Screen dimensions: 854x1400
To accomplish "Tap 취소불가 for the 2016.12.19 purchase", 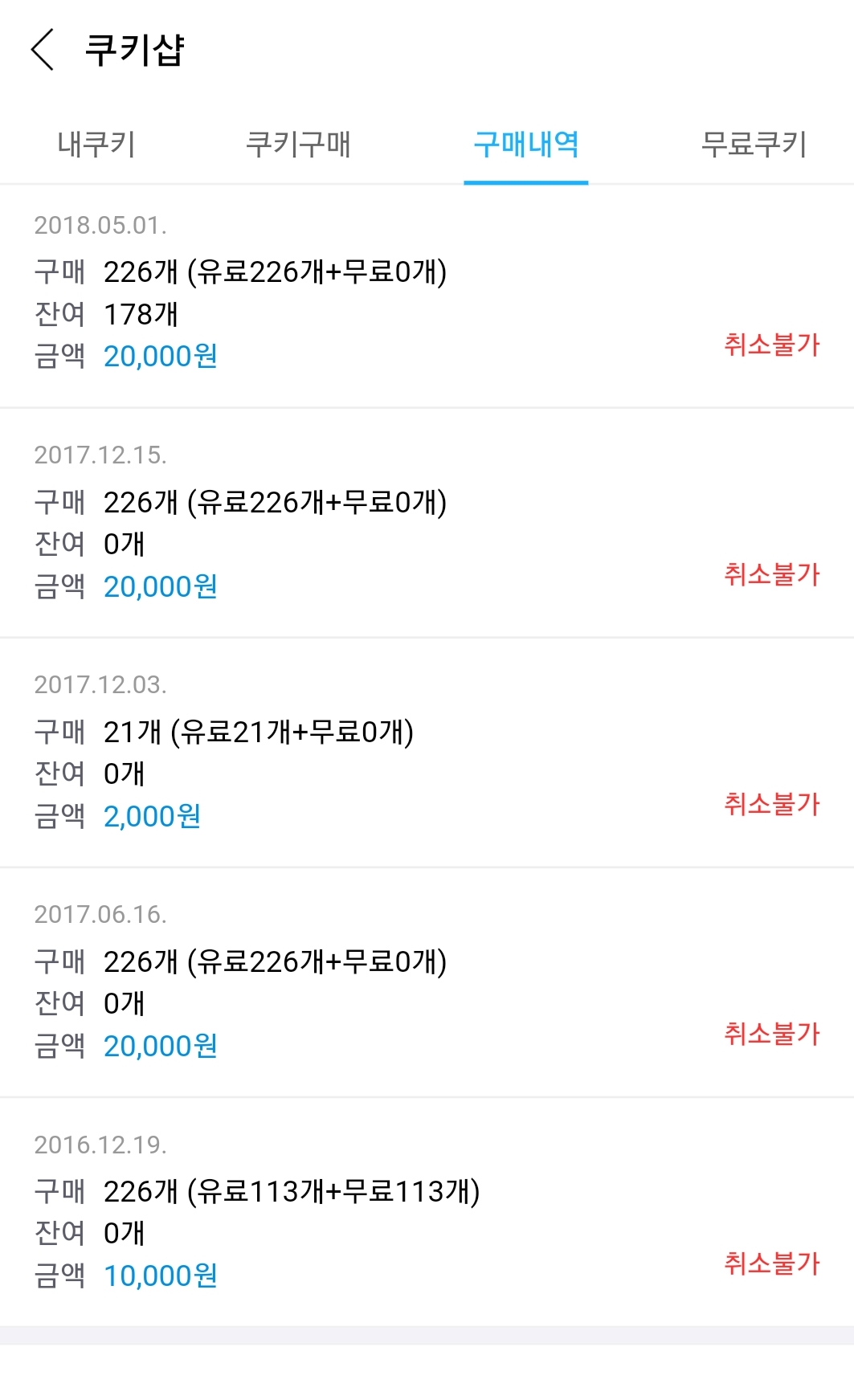I will coord(772,1263).
